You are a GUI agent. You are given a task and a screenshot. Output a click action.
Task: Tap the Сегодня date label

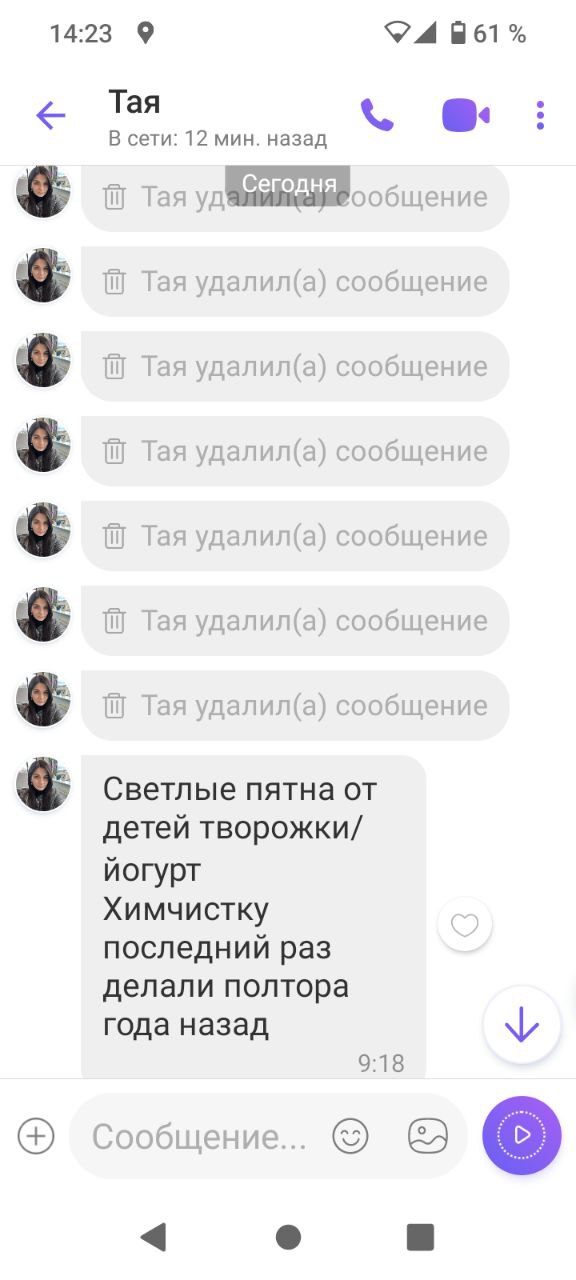click(x=288, y=184)
